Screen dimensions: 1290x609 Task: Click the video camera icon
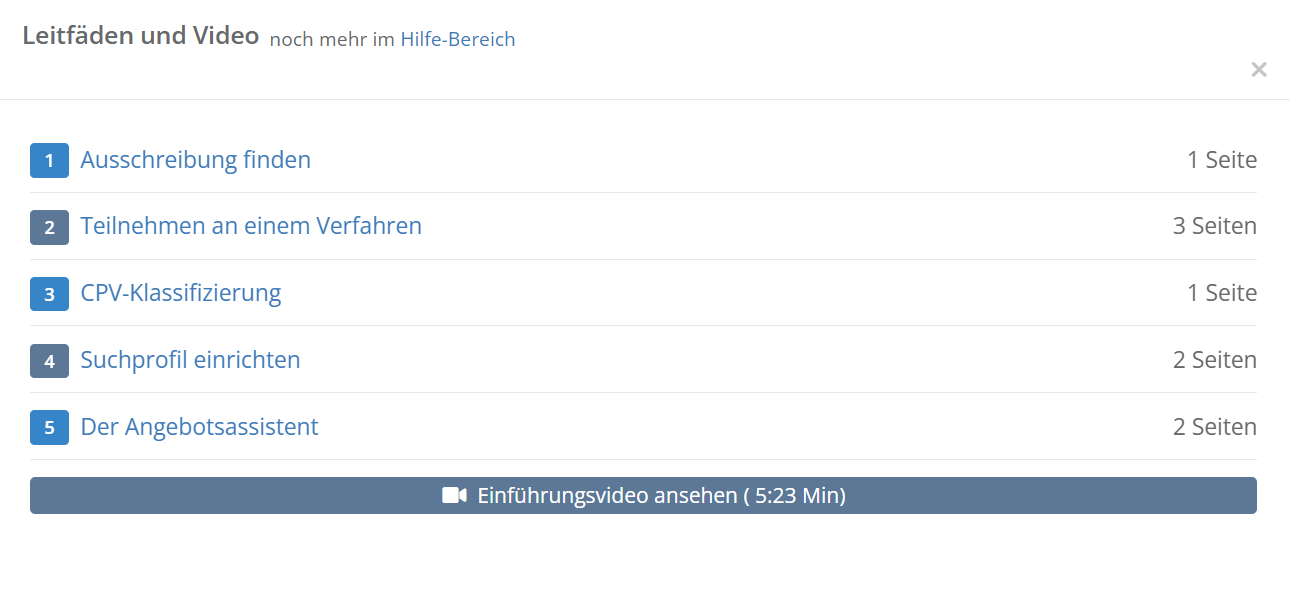coord(454,496)
